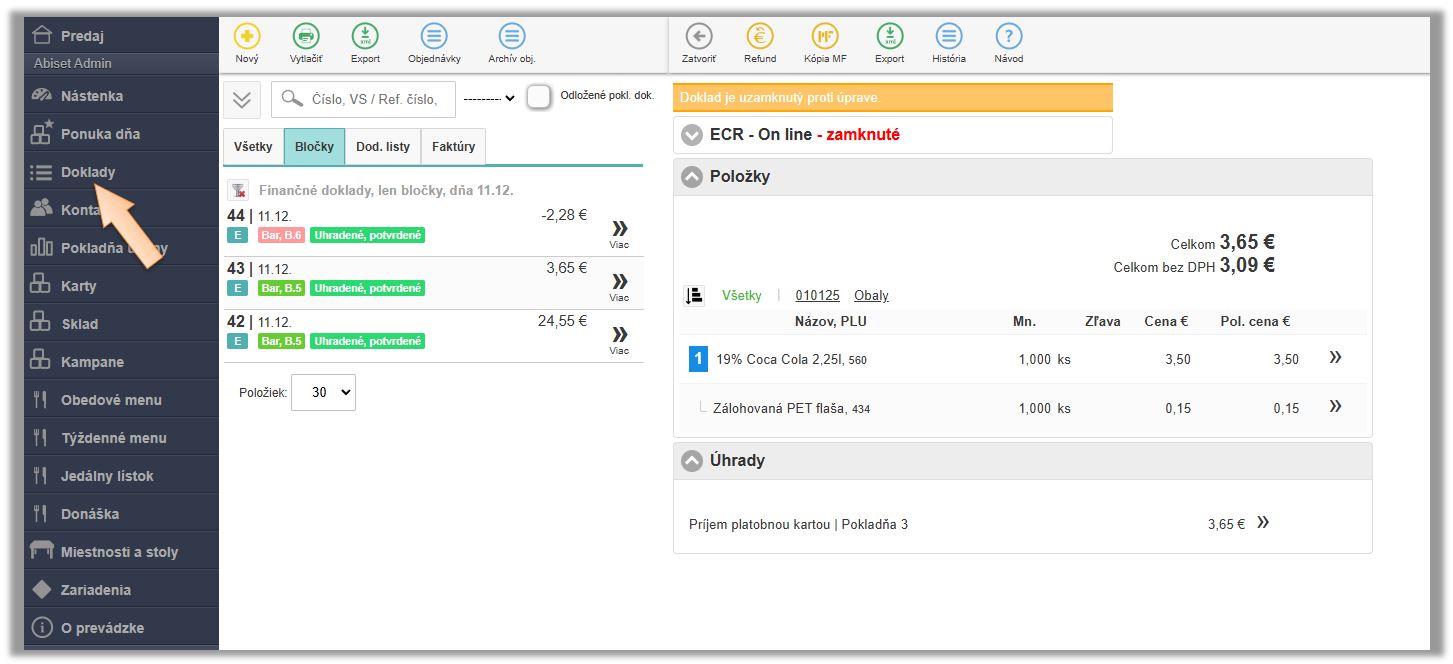This screenshot has width=1453, height=664.
Task: Open Archív obj. toolbar icon
Action: coord(512,37)
